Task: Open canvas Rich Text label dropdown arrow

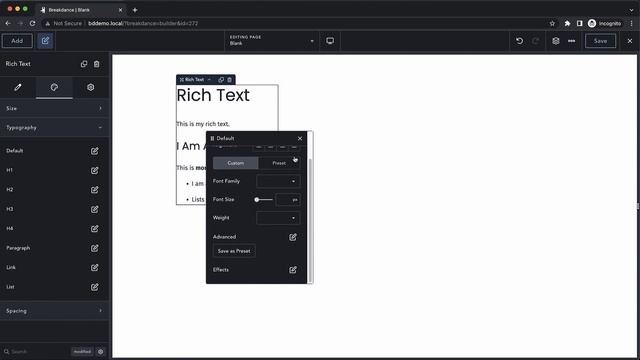Action: (x=209, y=80)
